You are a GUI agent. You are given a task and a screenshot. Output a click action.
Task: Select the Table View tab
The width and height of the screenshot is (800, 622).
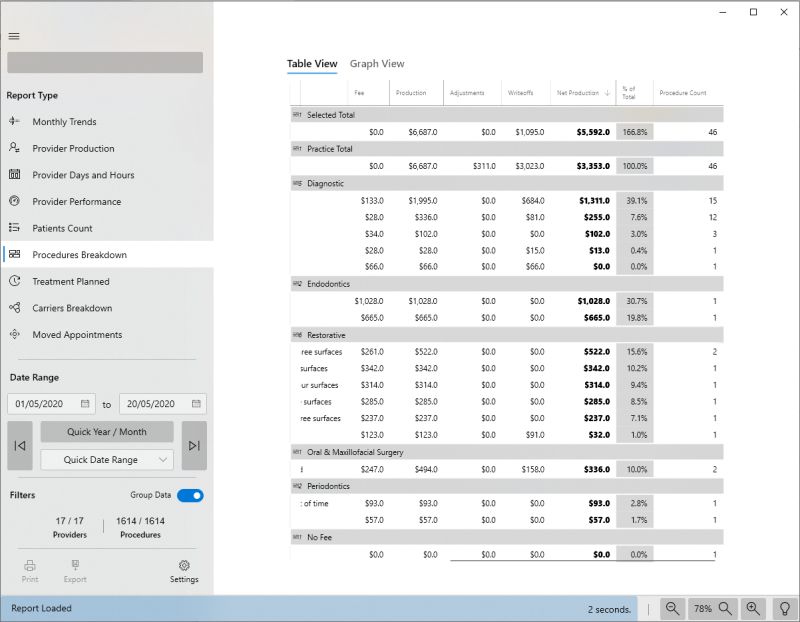pos(312,62)
